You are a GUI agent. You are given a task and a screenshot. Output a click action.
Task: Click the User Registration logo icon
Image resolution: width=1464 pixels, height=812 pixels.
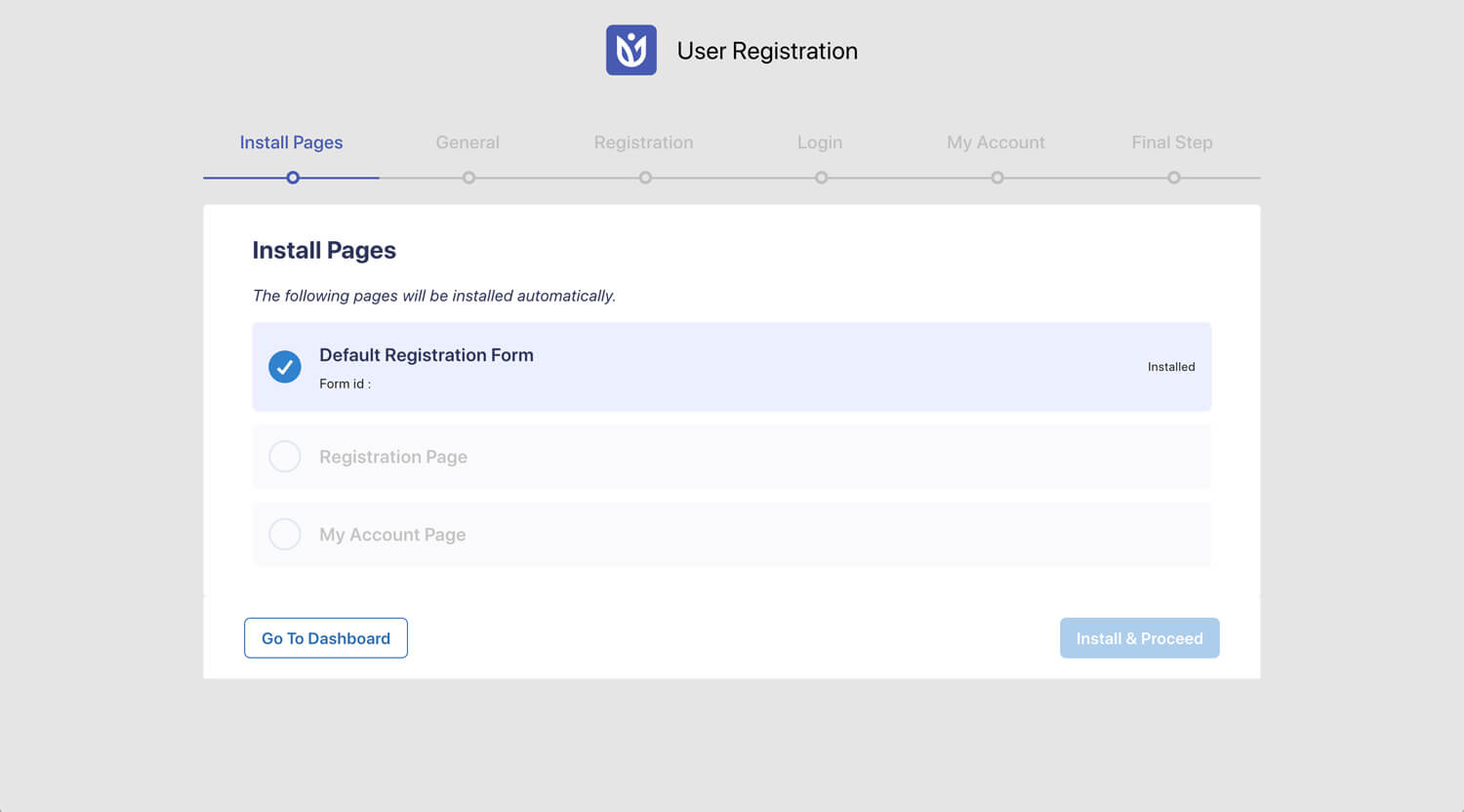(631, 50)
